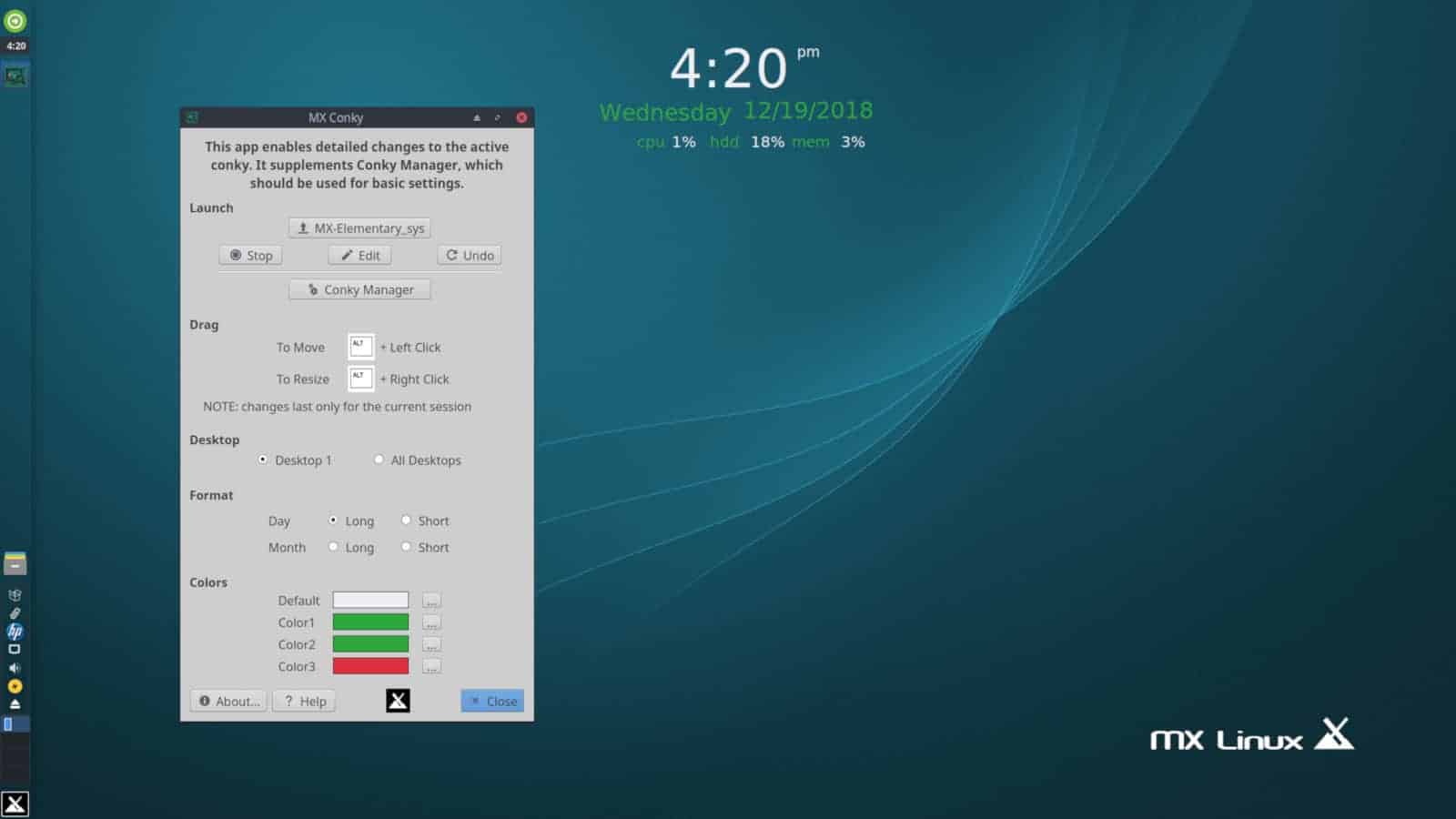Choose Long format for Month
1456x819 pixels.
(334, 547)
